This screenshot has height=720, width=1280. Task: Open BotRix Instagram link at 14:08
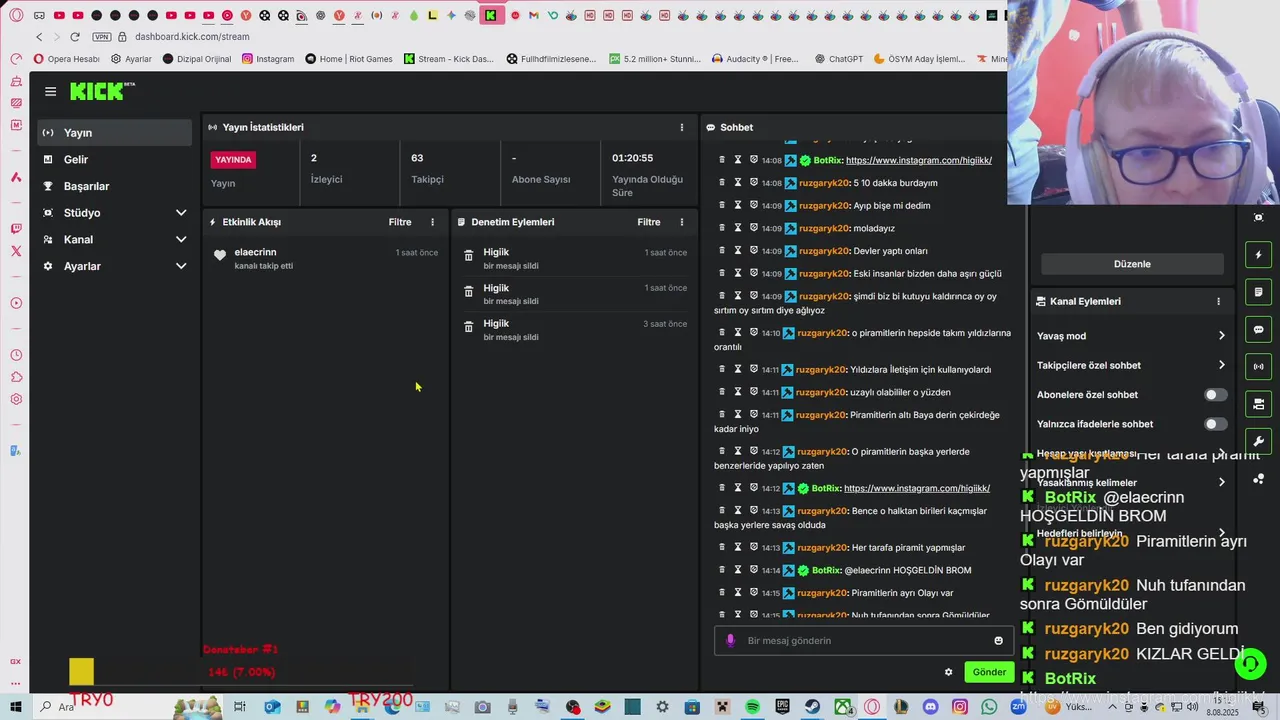pos(918,160)
